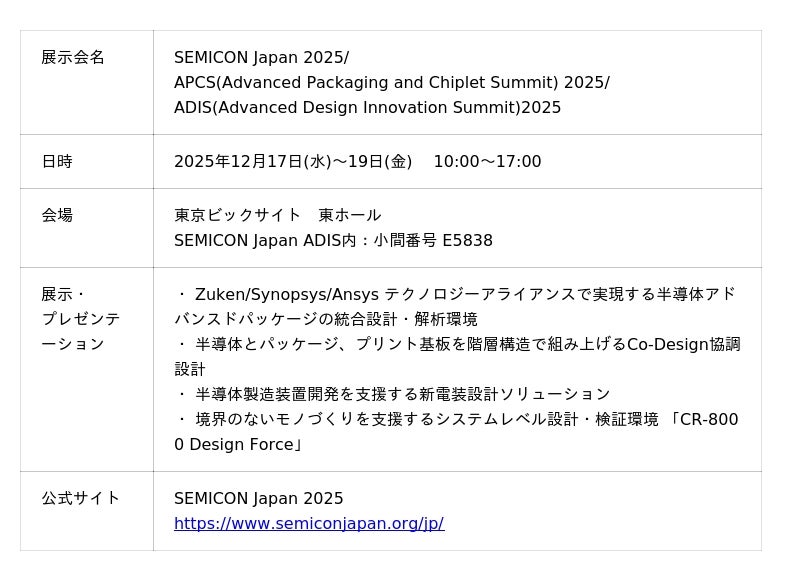Screen dimensions: 800x581
Task: Open the semiconjapan.org/jp link
Action: [308, 523]
